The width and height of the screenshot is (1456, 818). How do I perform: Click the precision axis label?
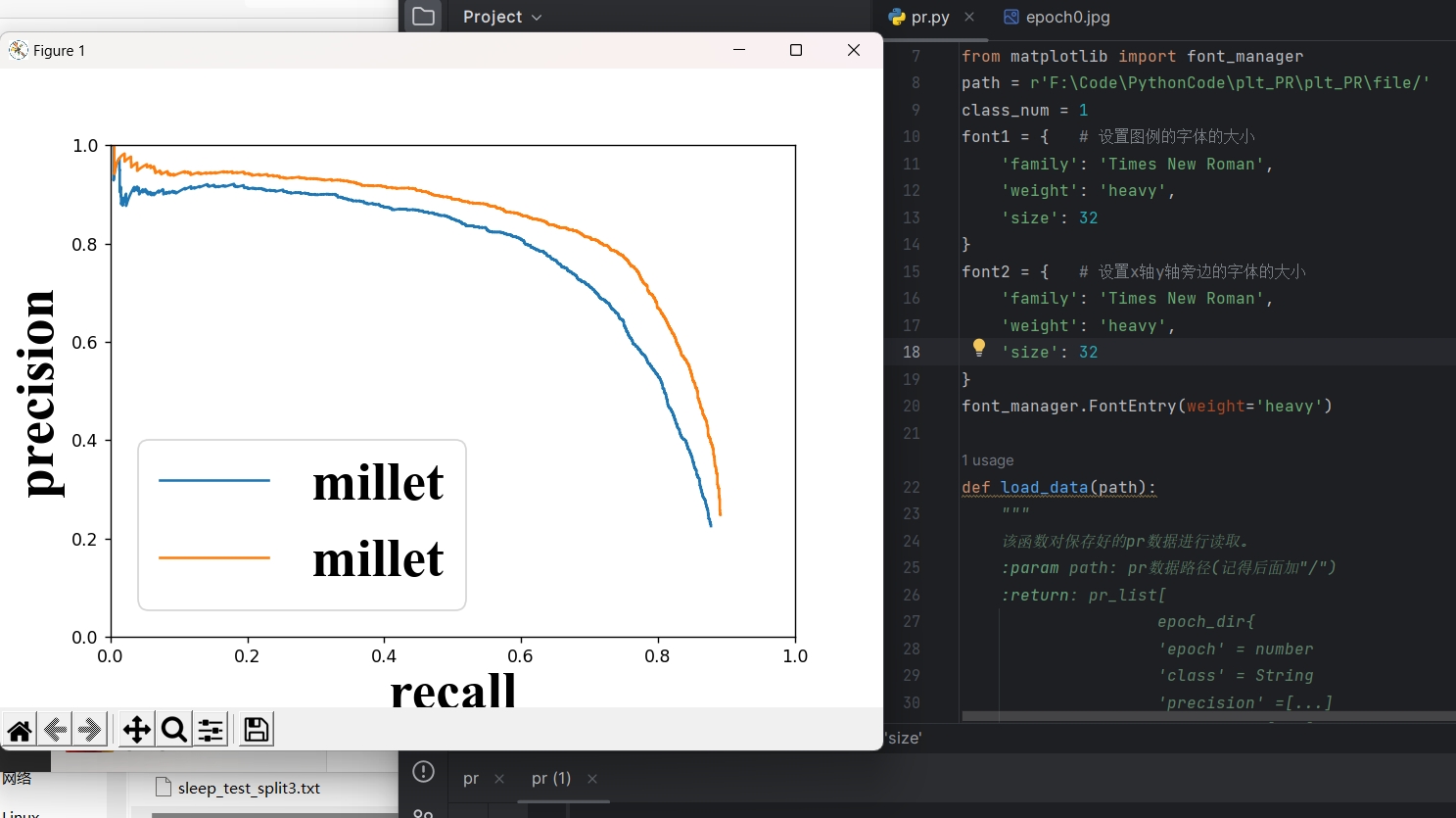tap(39, 393)
